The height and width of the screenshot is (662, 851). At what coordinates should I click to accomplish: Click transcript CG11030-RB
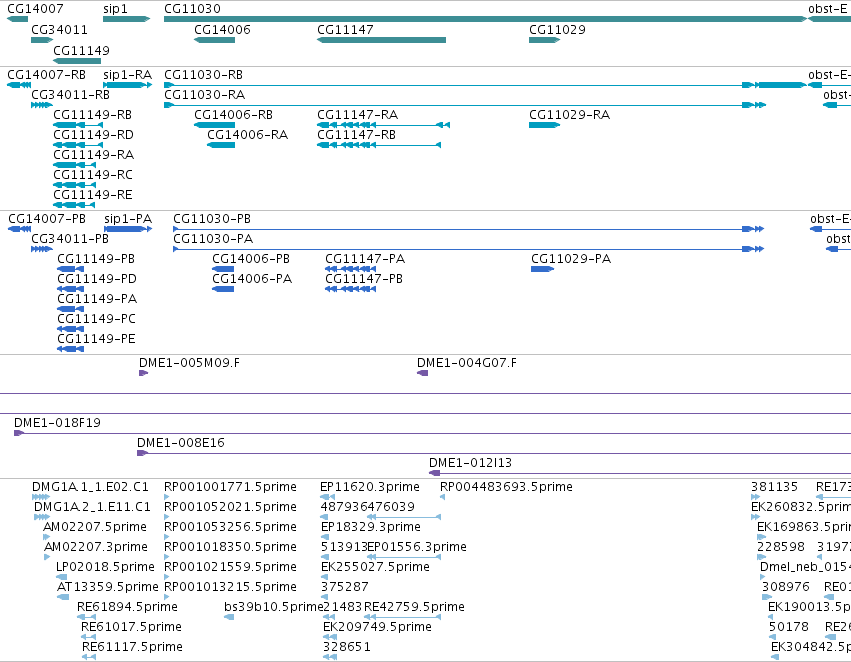click(204, 75)
